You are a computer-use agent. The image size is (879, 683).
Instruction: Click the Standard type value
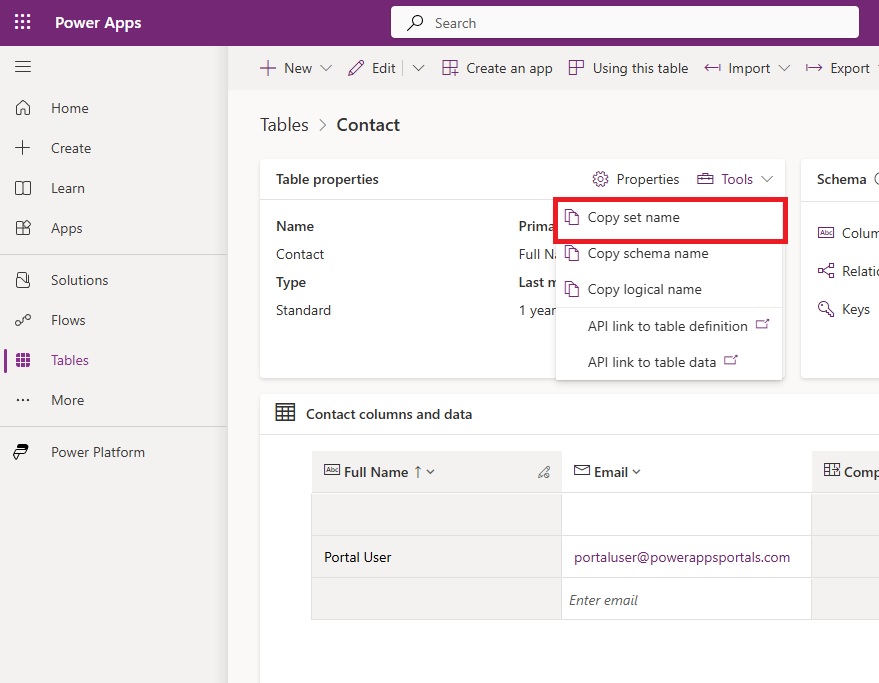pos(303,310)
